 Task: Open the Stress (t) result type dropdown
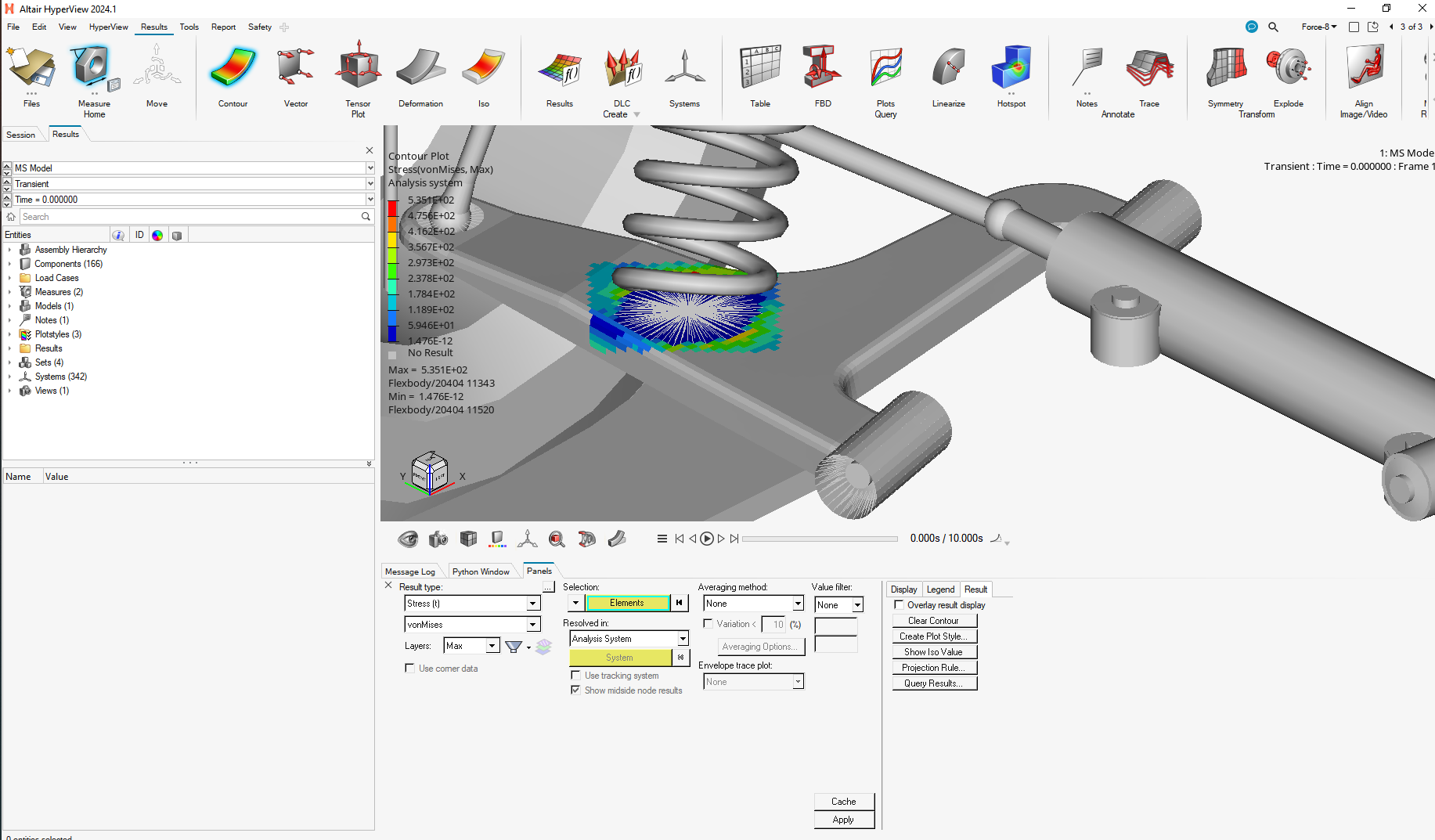point(533,604)
